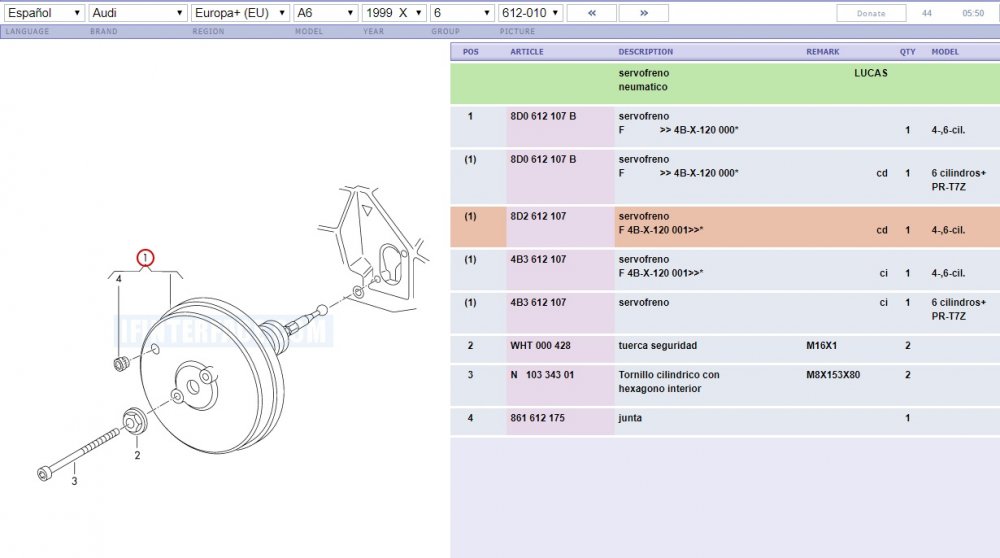Go to next picture with » button
The height and width of the screenshot is (558, 1000).
643,13
